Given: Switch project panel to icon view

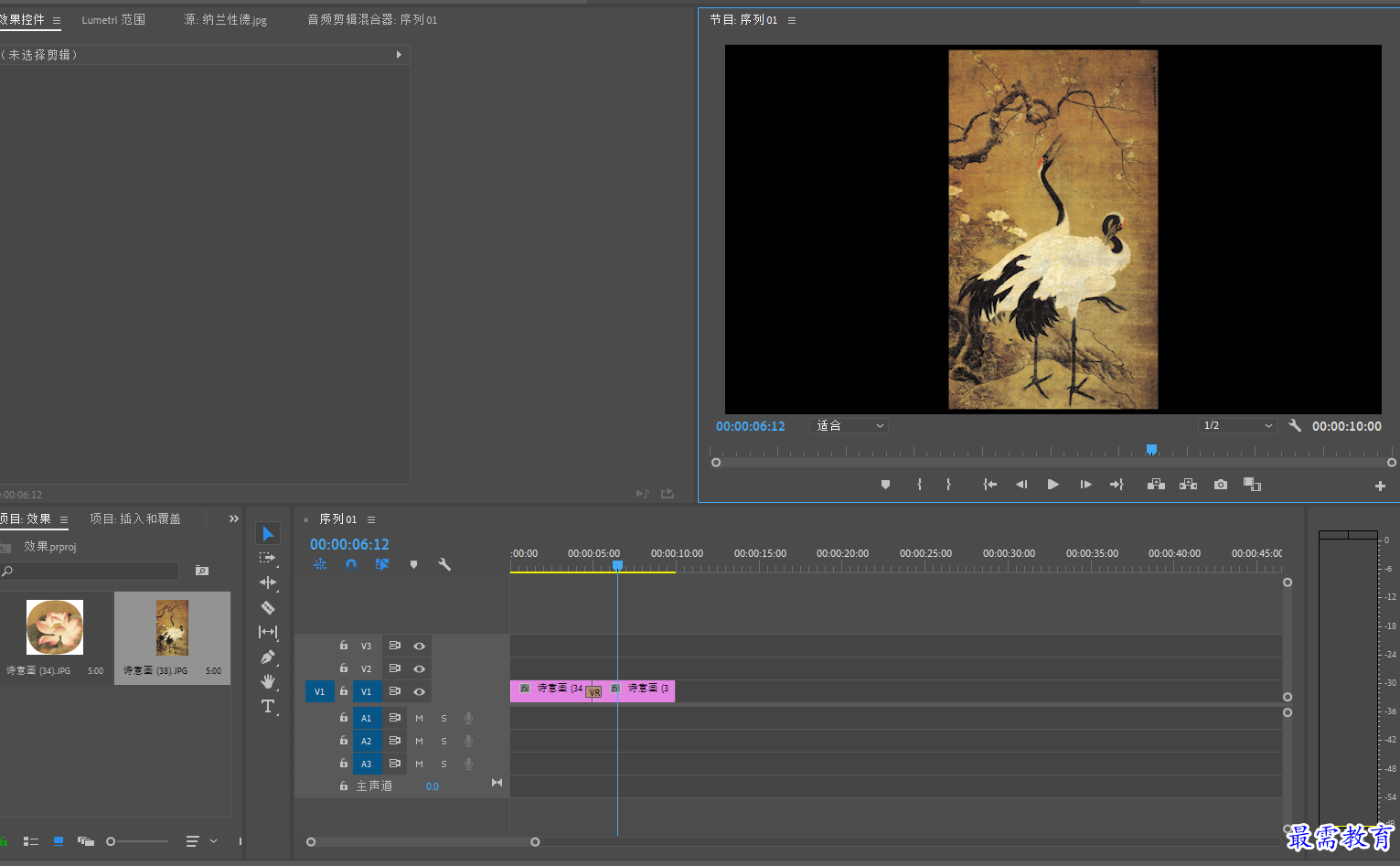Looking at the screenshot, I should coord(59,841).
